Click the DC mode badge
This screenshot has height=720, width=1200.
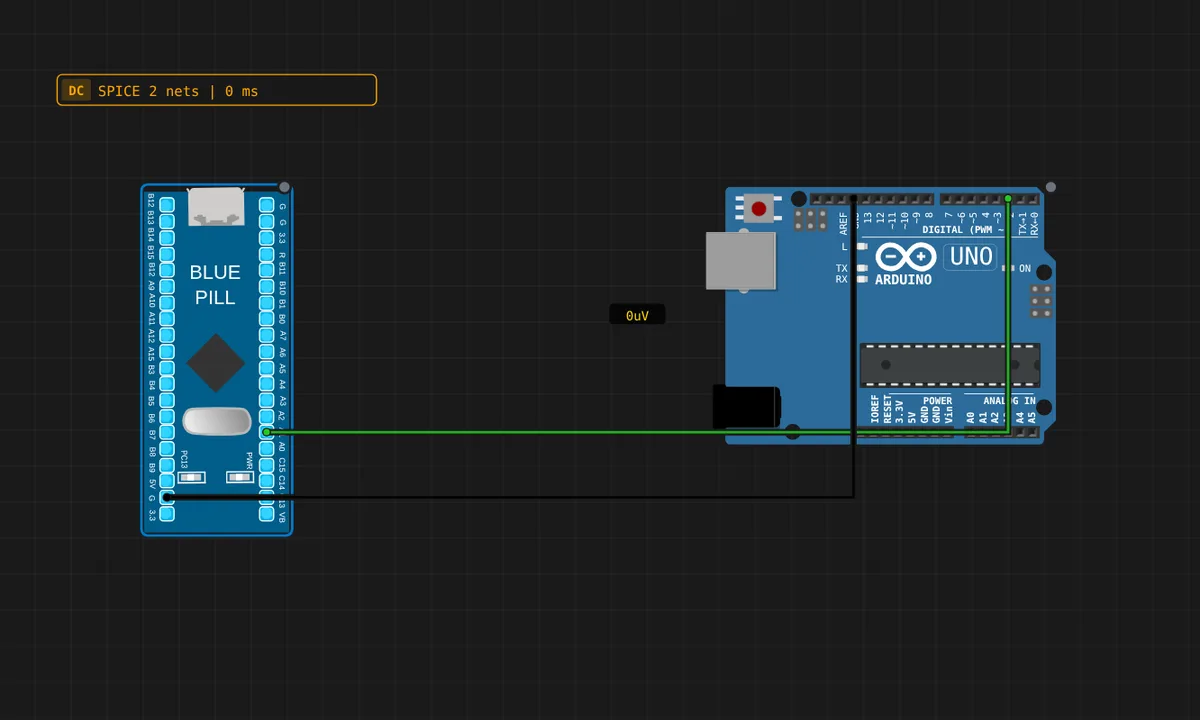76,91
